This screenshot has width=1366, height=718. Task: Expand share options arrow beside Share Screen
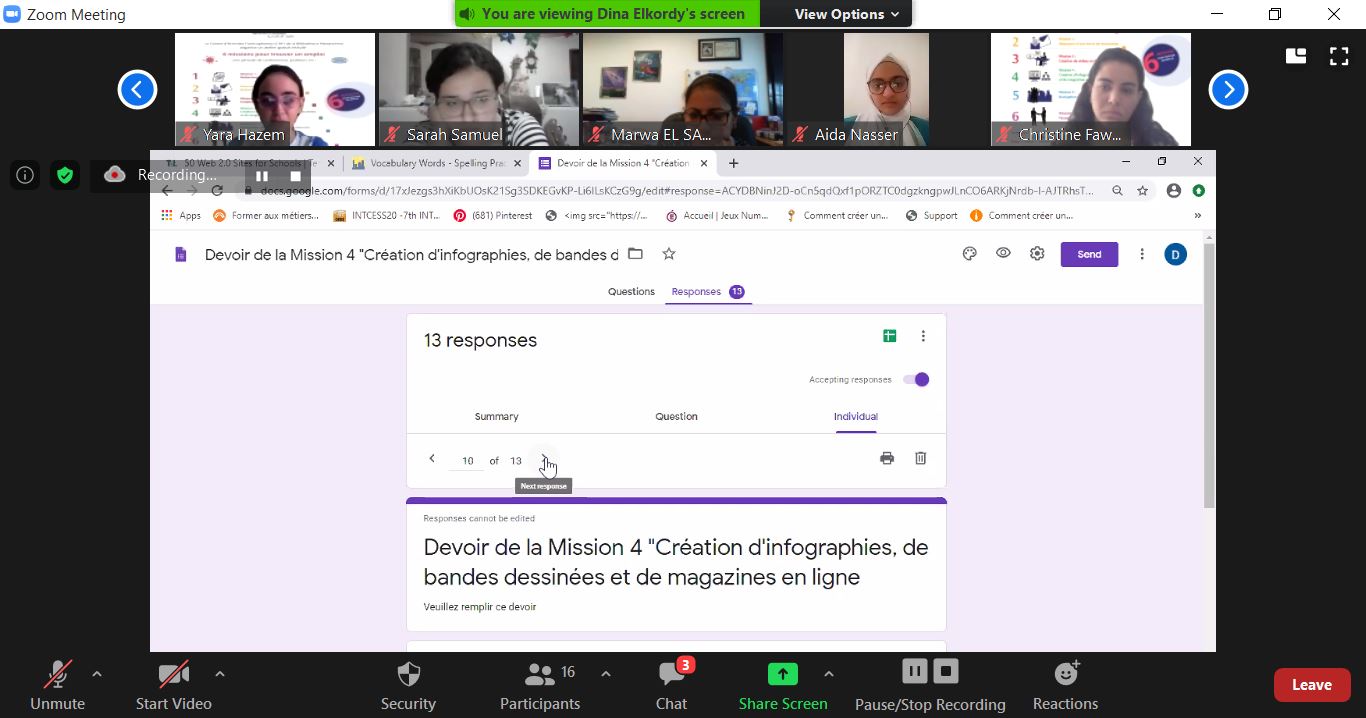click(x=828, y=674)
